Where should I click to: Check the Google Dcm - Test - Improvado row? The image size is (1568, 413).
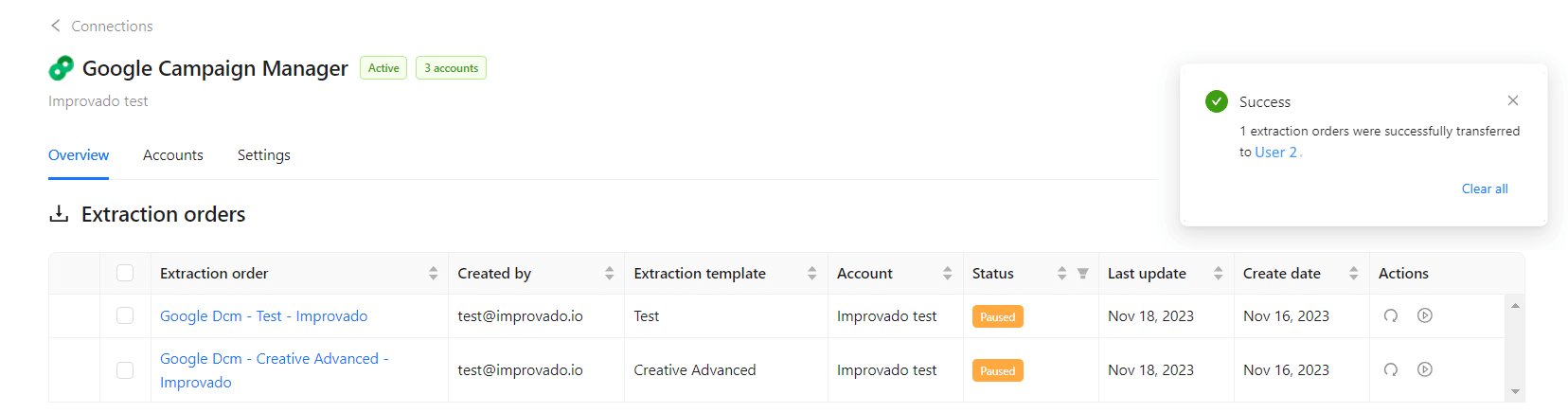tap(125, 315)
